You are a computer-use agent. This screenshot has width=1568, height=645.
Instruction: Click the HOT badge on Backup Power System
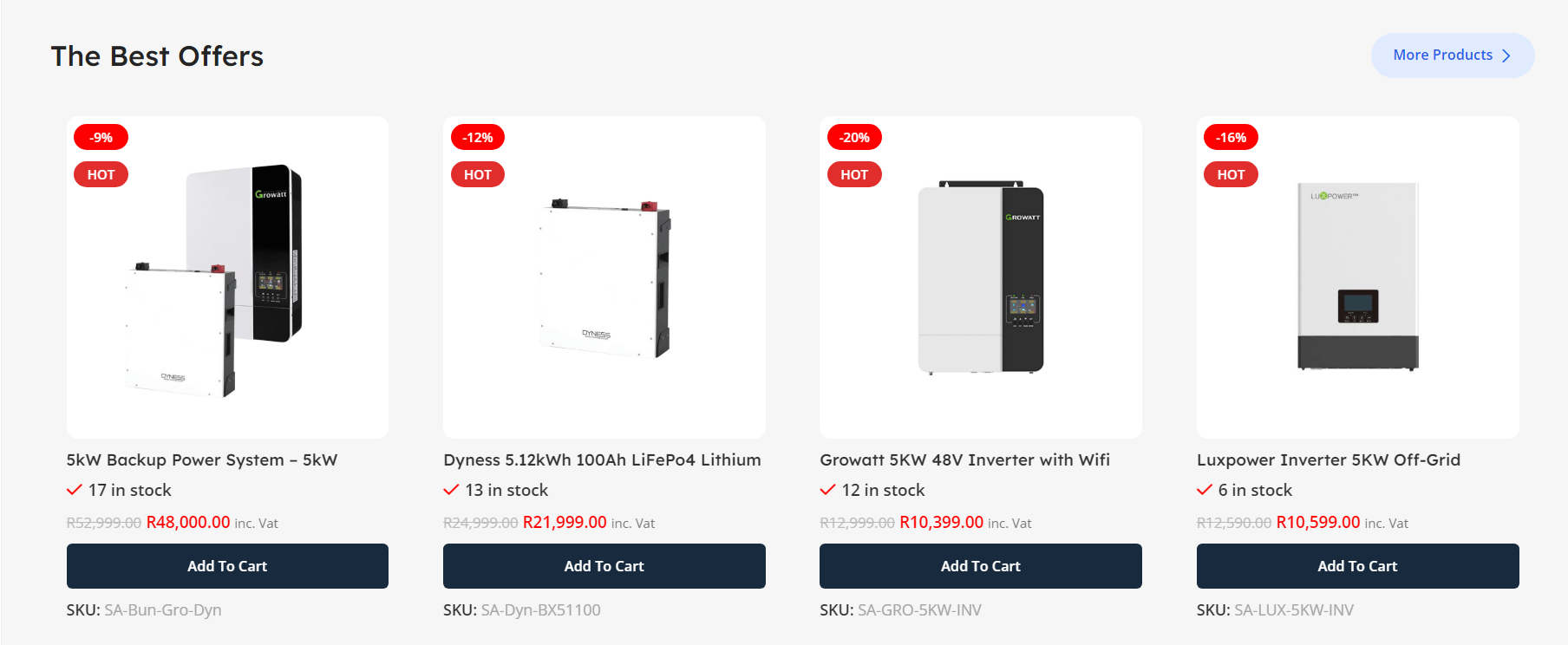(101, 174)
